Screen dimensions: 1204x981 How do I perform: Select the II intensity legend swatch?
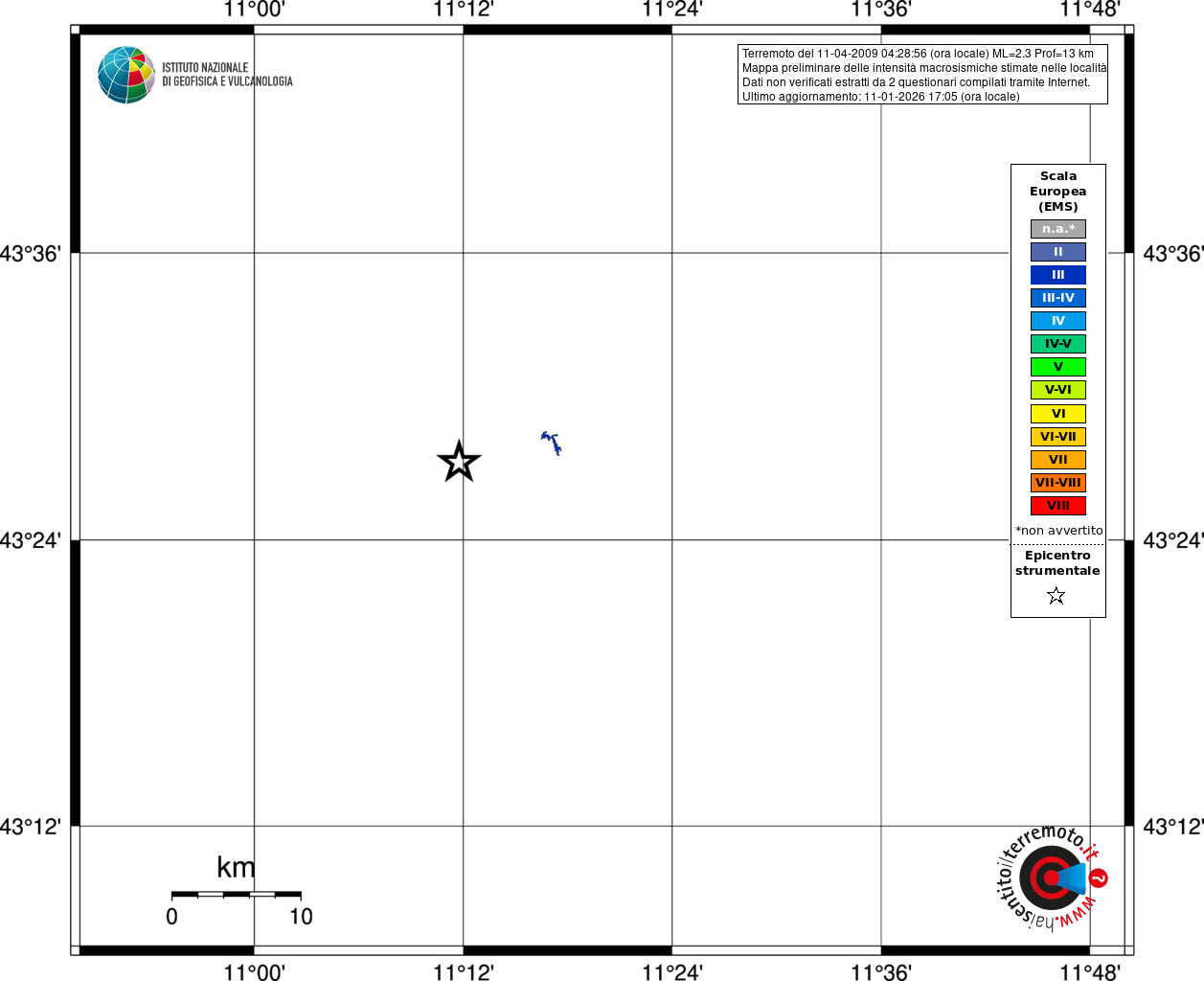[x=1058, y=252]
